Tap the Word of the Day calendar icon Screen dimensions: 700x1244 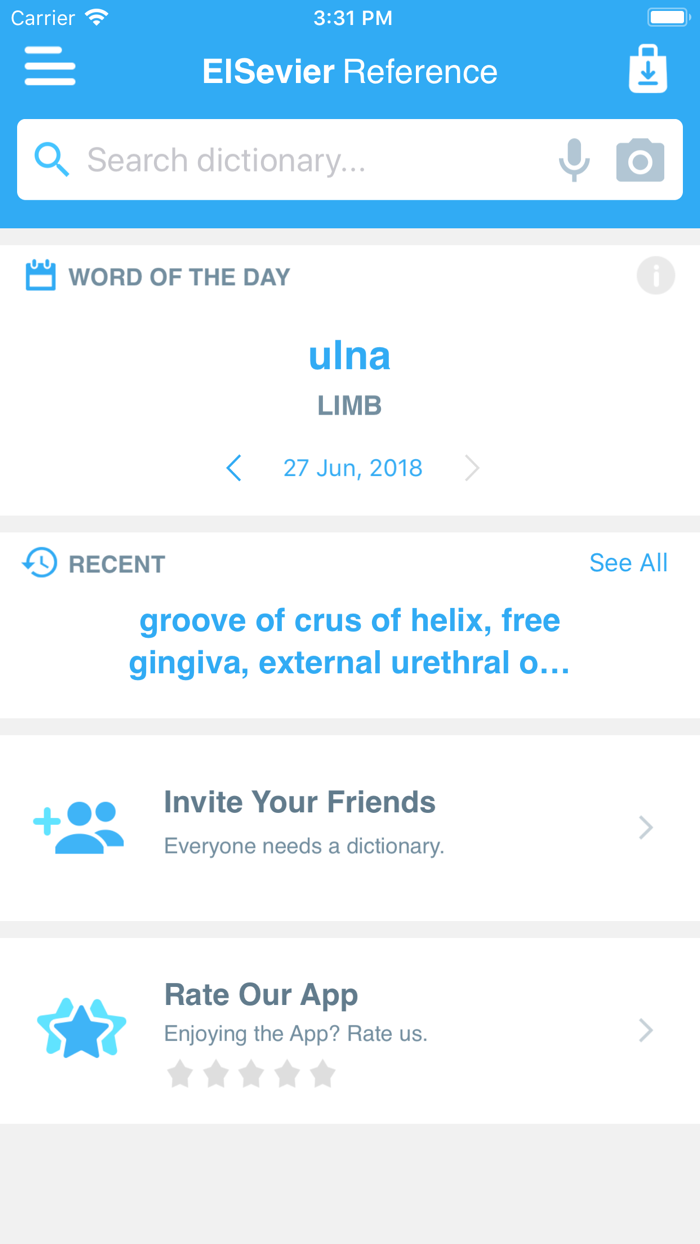coord(41,276)
